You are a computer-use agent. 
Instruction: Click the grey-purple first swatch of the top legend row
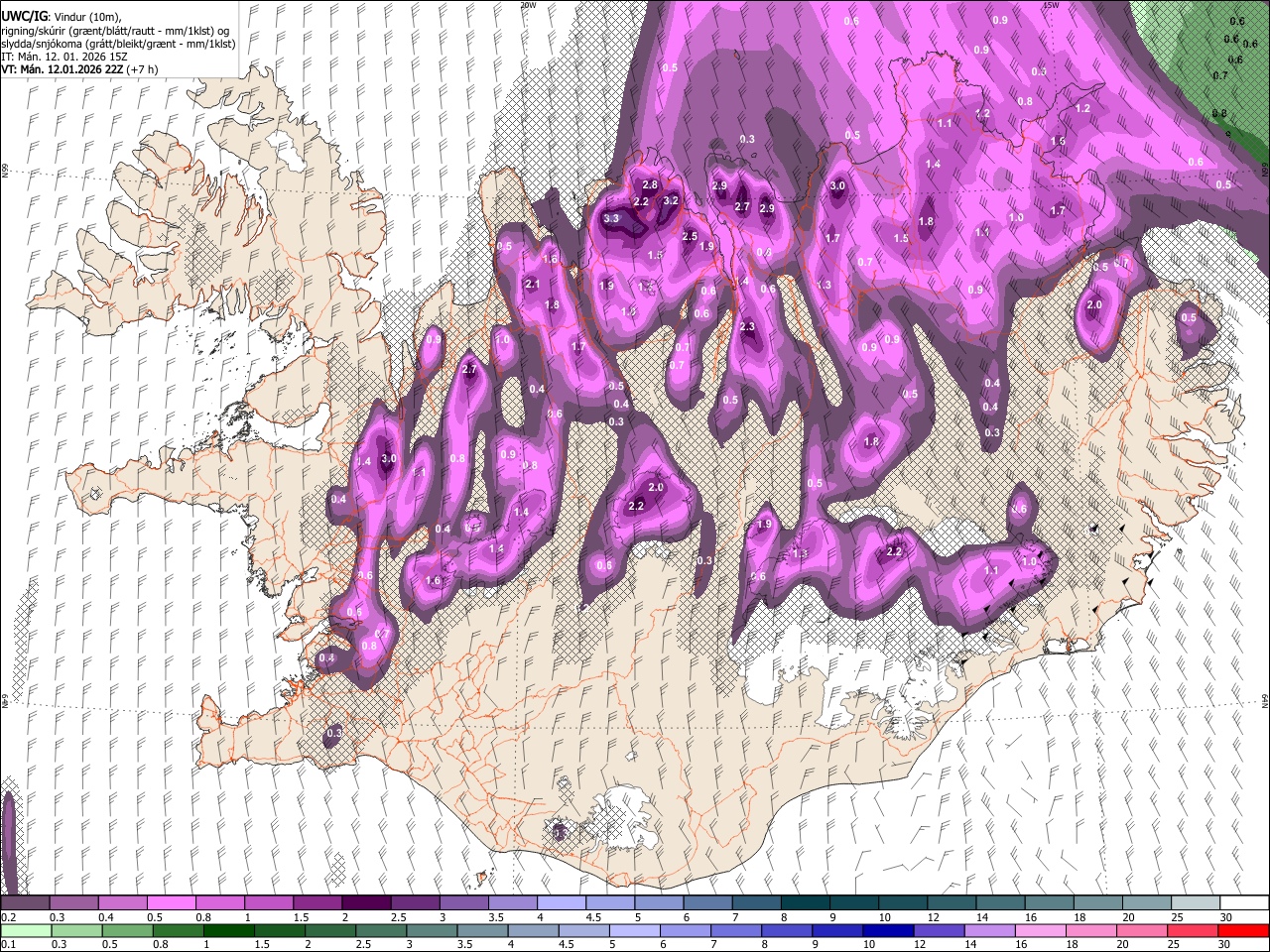pyautogui.click(x=26, y=902)
